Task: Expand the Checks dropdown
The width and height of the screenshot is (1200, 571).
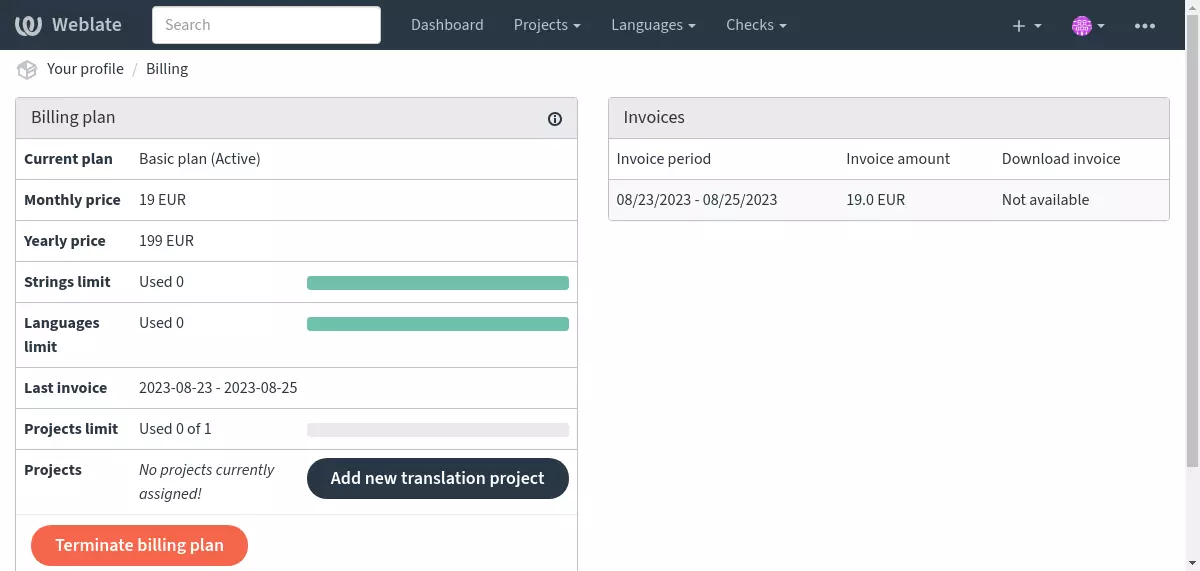Action: coord(756,25)
